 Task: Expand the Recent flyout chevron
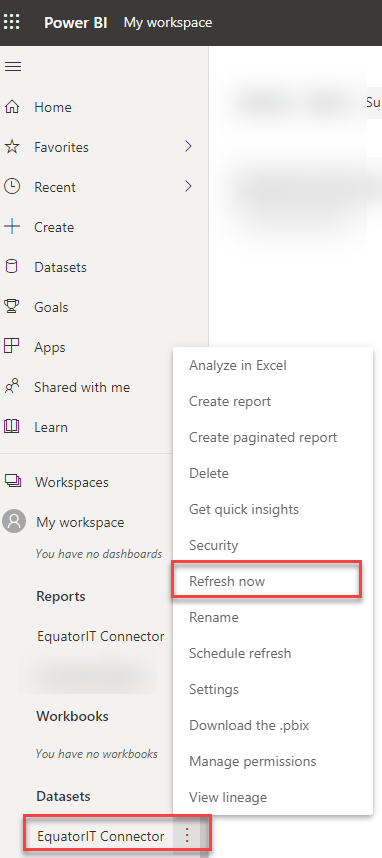point(188,187)
